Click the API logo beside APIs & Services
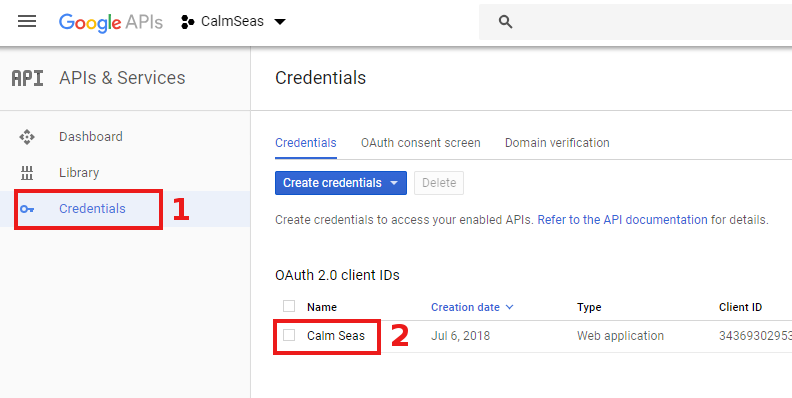The height and width of the screenshot is (398, 792). (27, 78)
